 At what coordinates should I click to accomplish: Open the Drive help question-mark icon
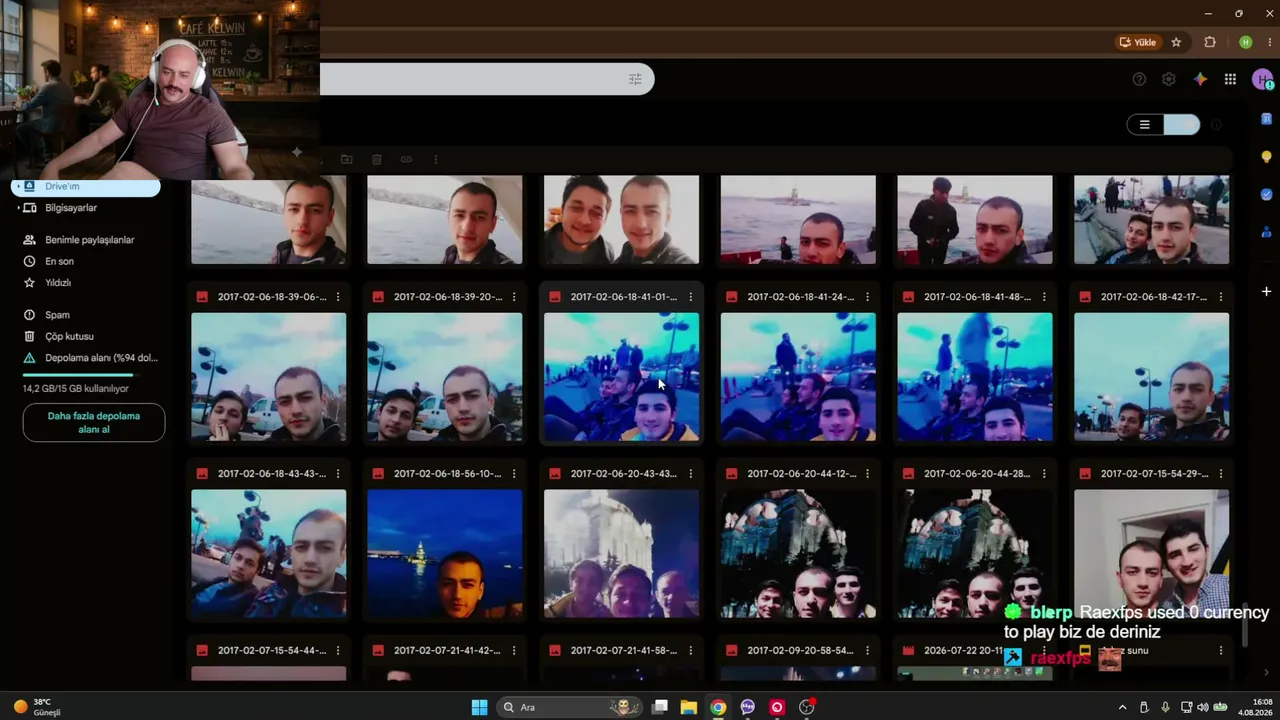click(1139, 79)
